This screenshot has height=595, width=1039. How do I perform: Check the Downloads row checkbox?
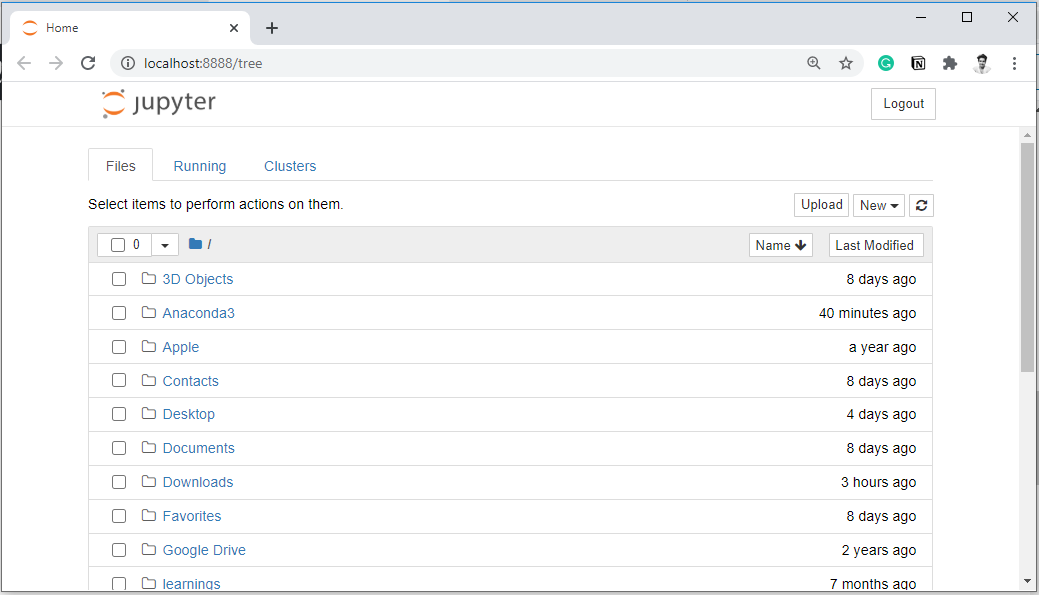click(x=119, y=482)
